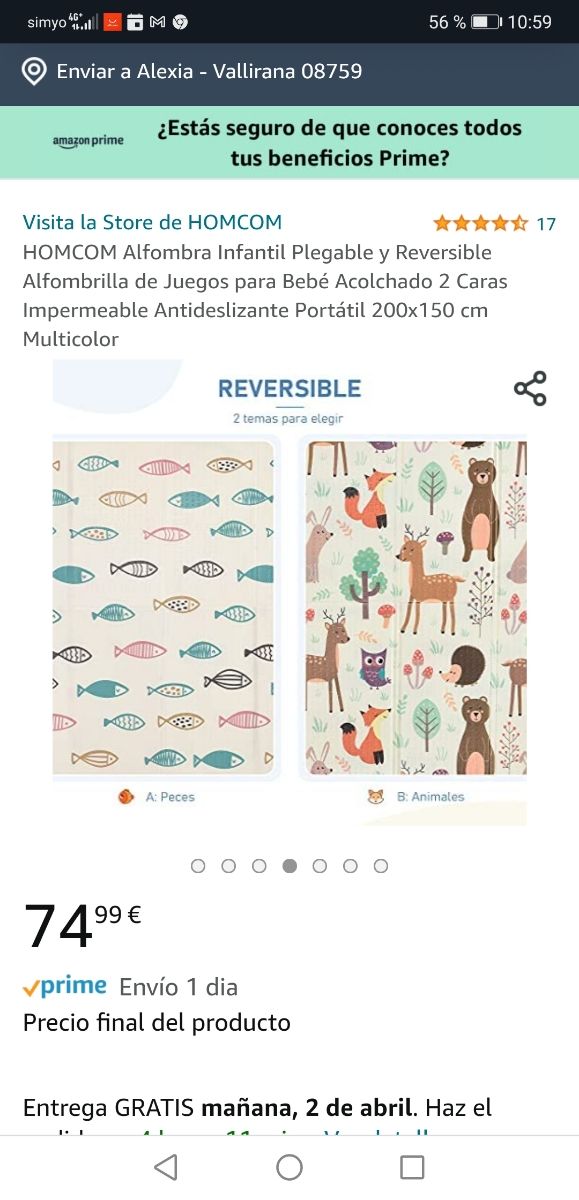Select the fifth image carousel dot

[x=320, y=866]
